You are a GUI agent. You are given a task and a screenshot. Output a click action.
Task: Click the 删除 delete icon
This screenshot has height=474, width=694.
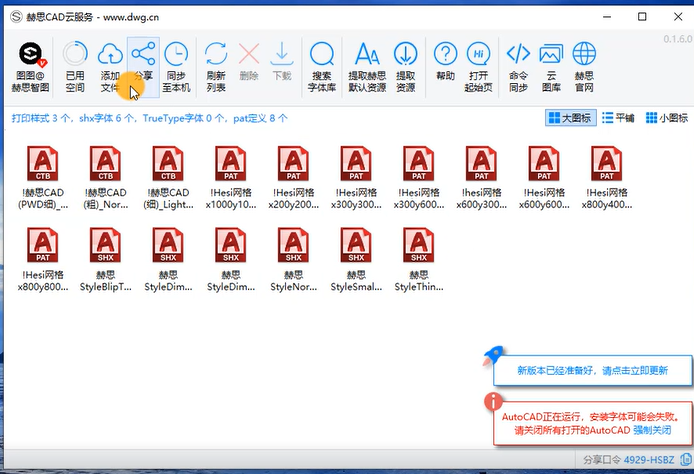coord(249,61)
